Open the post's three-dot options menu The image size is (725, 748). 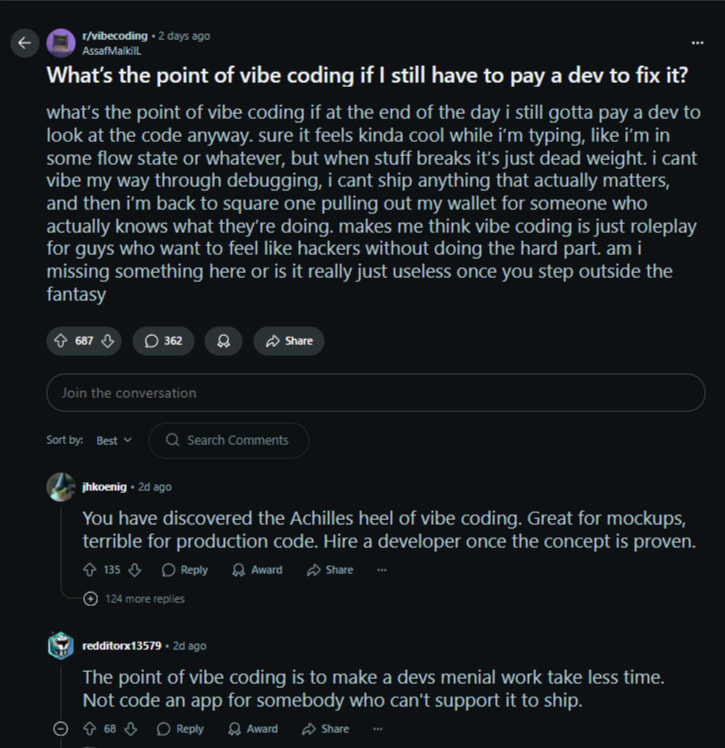pyautogui.click(x=697, y=42)
